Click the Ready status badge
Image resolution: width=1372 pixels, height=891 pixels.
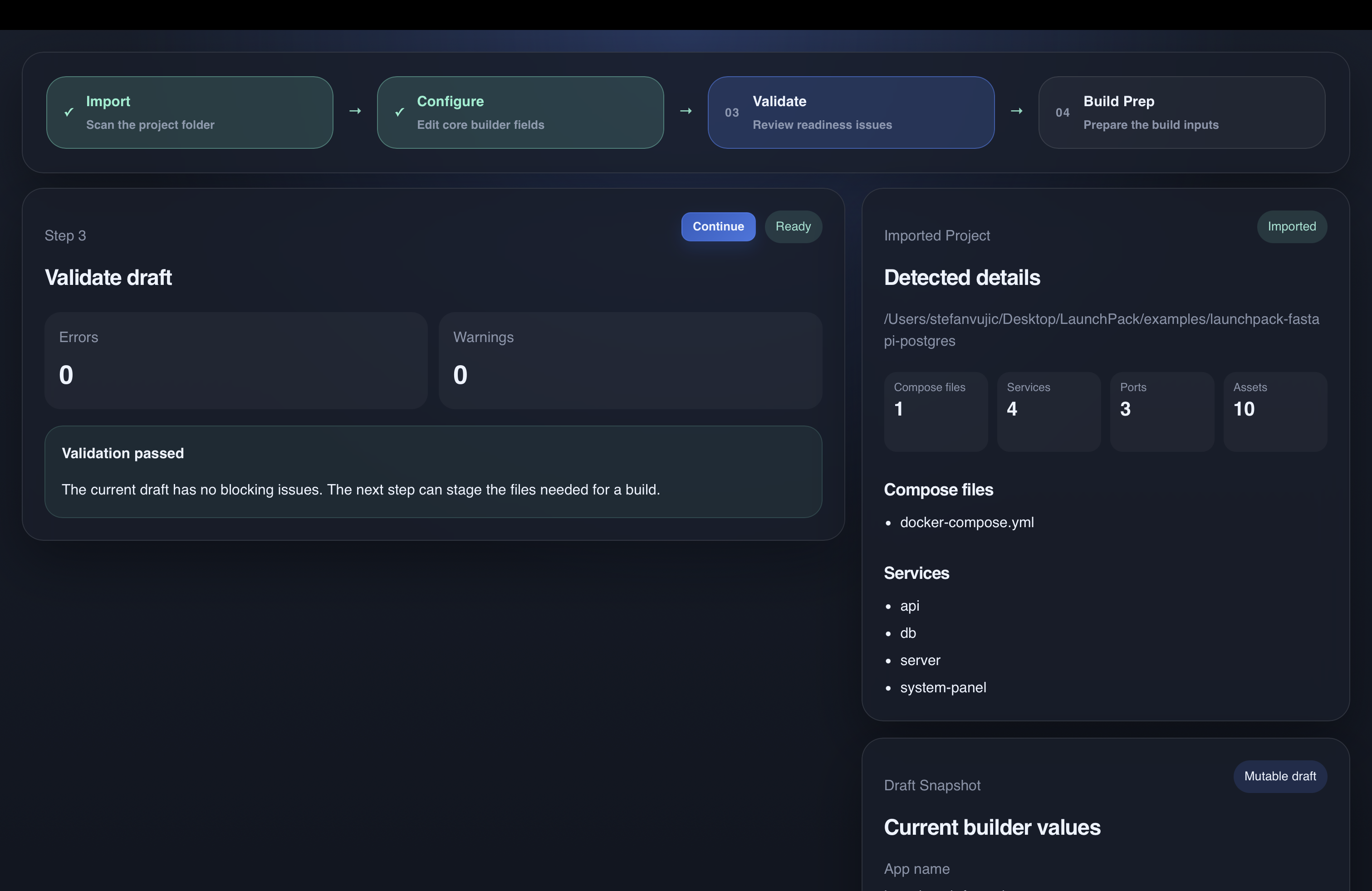pyautogui.click(x=793, y=226)
